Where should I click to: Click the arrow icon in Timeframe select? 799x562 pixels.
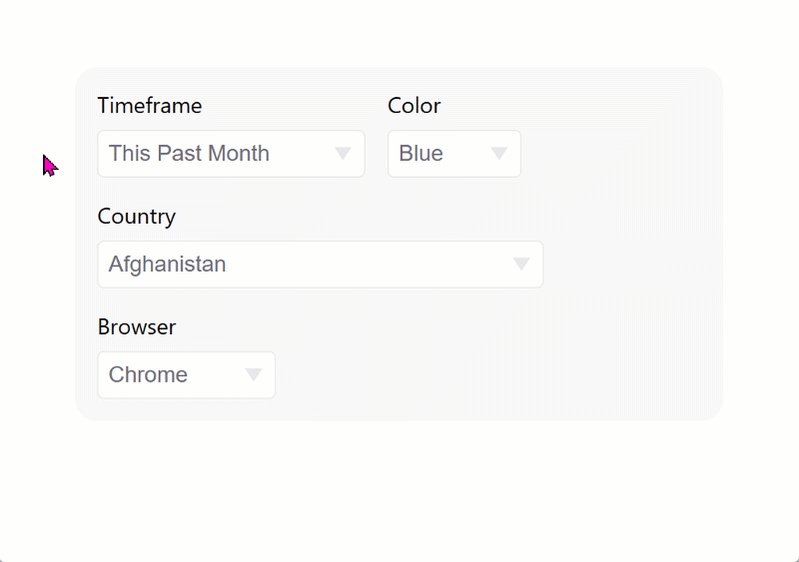[342, 153]
